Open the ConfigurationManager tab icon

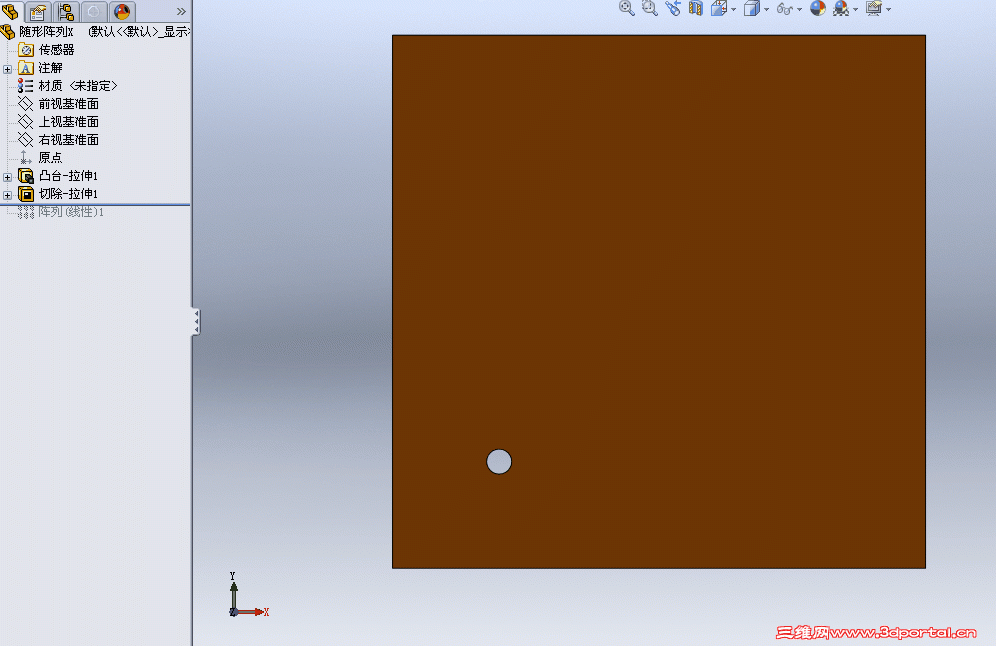pos(65,11)
